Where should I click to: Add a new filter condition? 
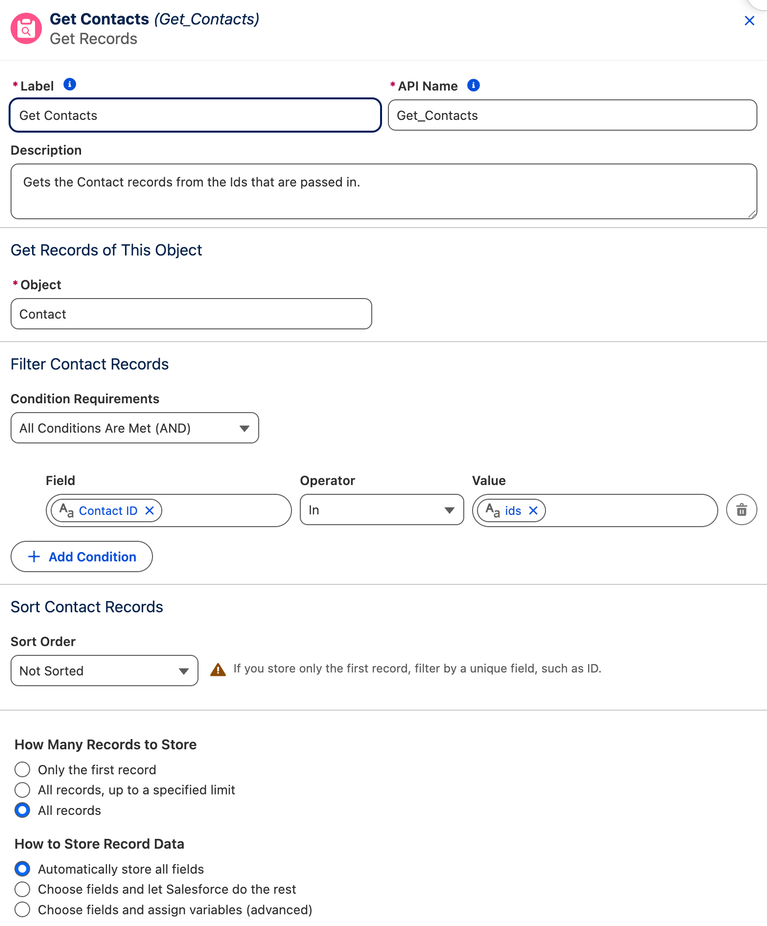pyautogui.click(x=81, y=556)
